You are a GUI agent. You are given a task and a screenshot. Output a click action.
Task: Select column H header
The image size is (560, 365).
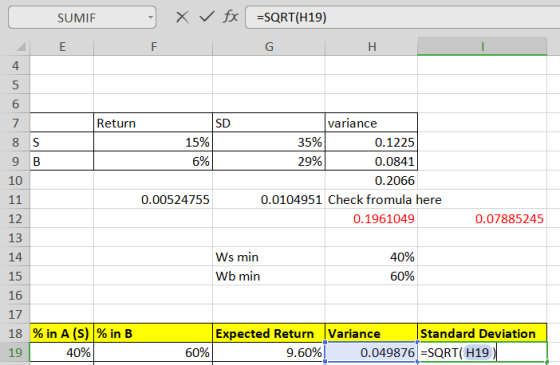click(x=371, y=46)
